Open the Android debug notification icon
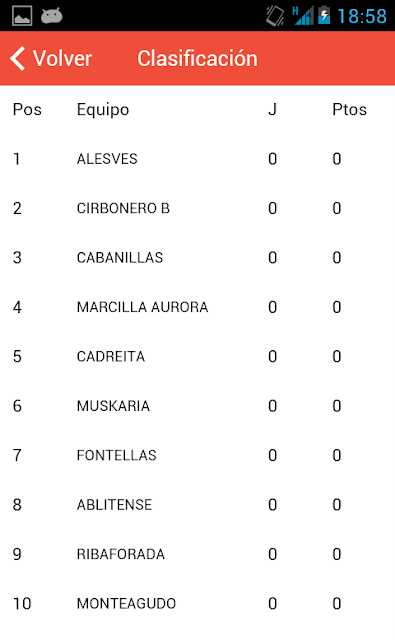 tap(52, 16)
